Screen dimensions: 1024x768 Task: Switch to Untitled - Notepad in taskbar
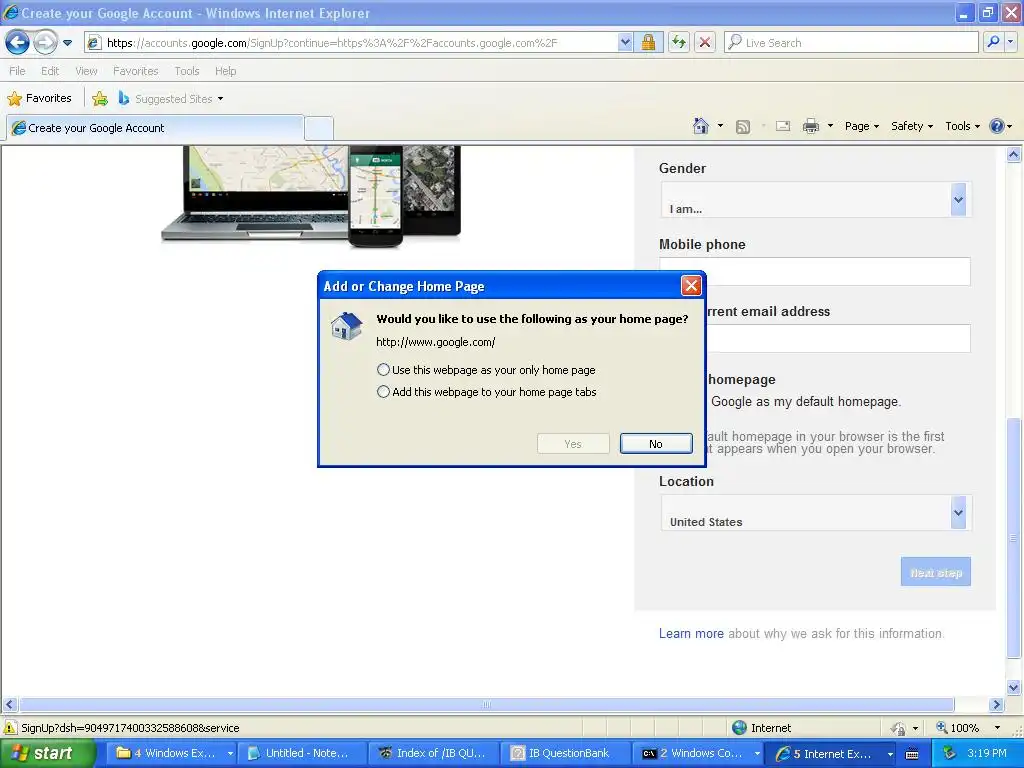click(302, 753)
